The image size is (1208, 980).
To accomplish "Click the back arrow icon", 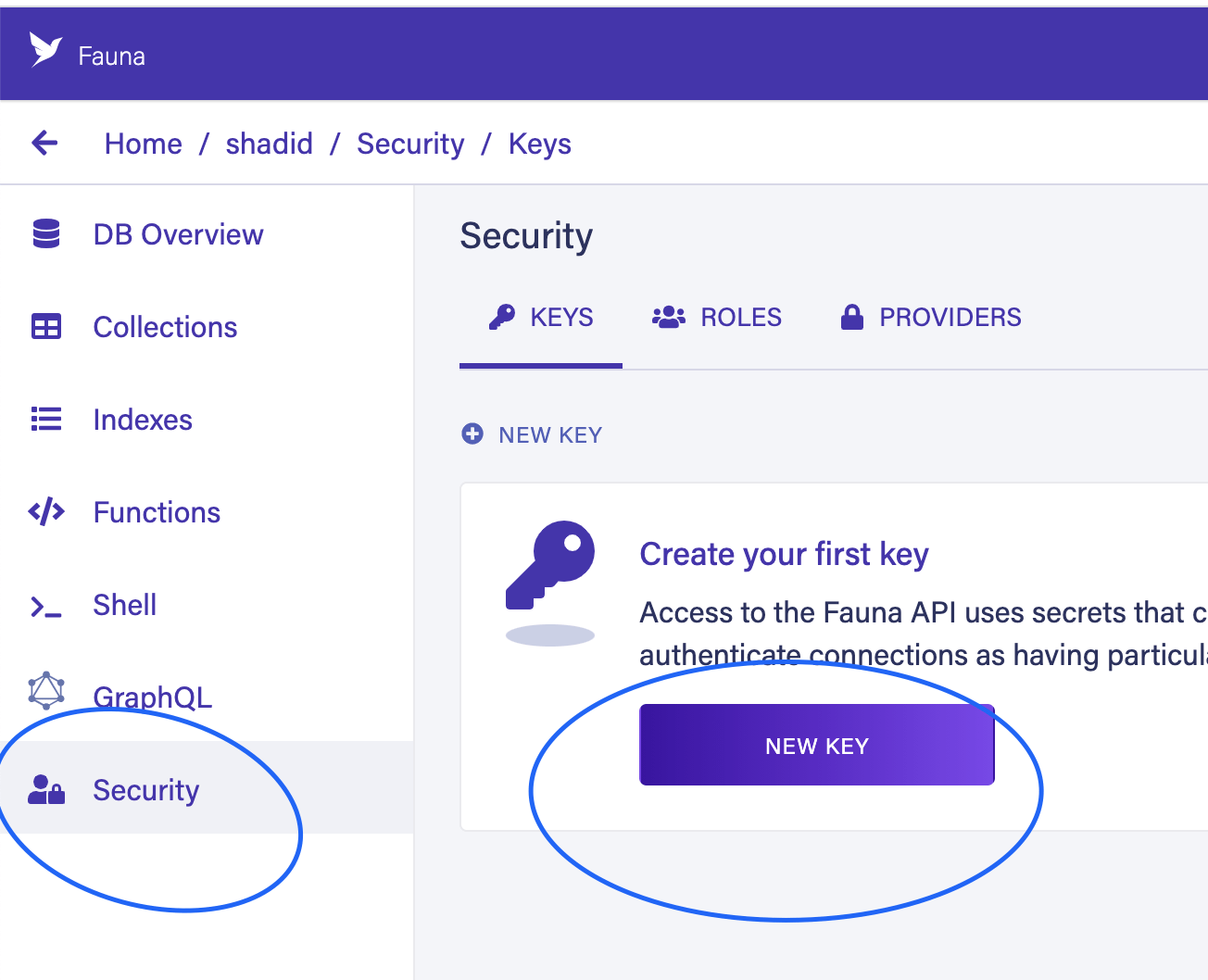I will click(x=44, y=143).
